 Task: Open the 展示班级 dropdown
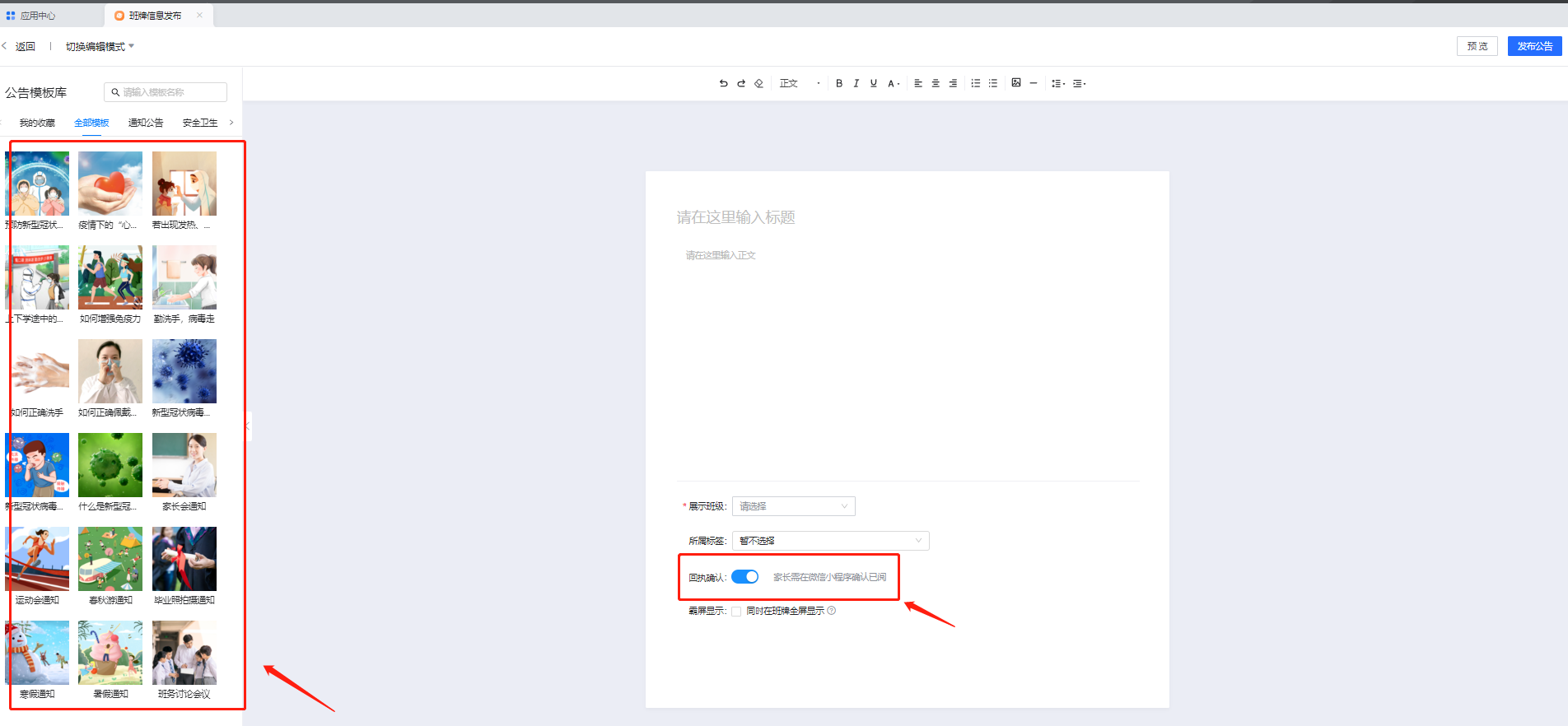pyautogui.click(x=793, y=506)
